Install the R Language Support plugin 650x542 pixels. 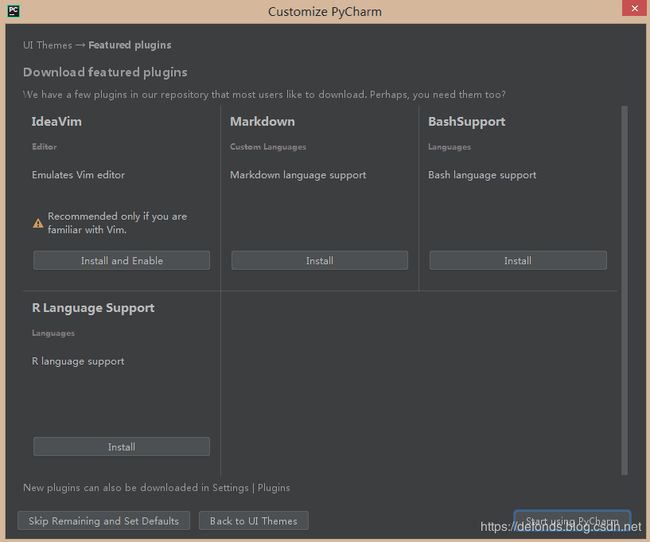pos(121,447)
